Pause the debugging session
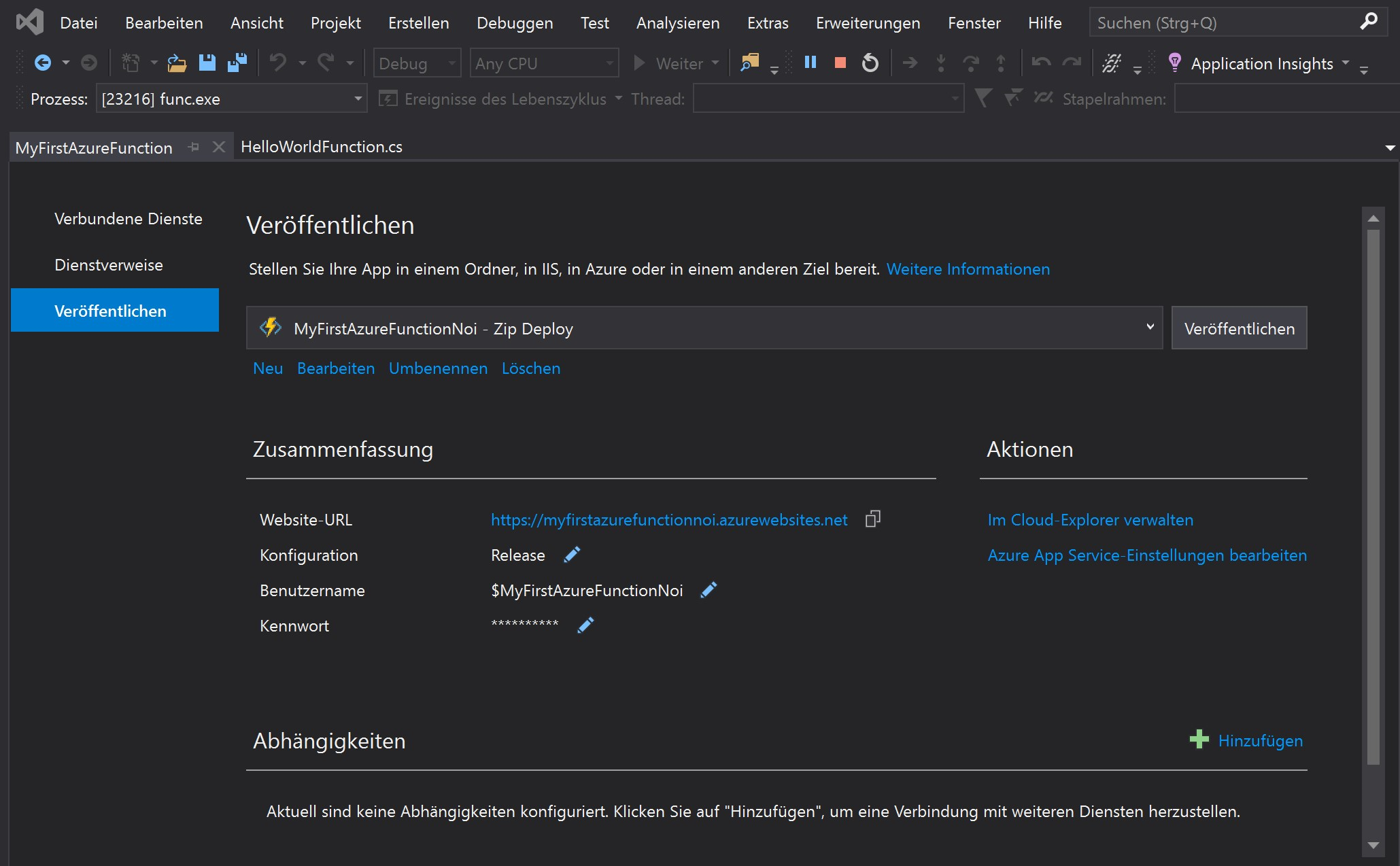The width and height of the screenshot is (1400, 866). click(810, 63)
